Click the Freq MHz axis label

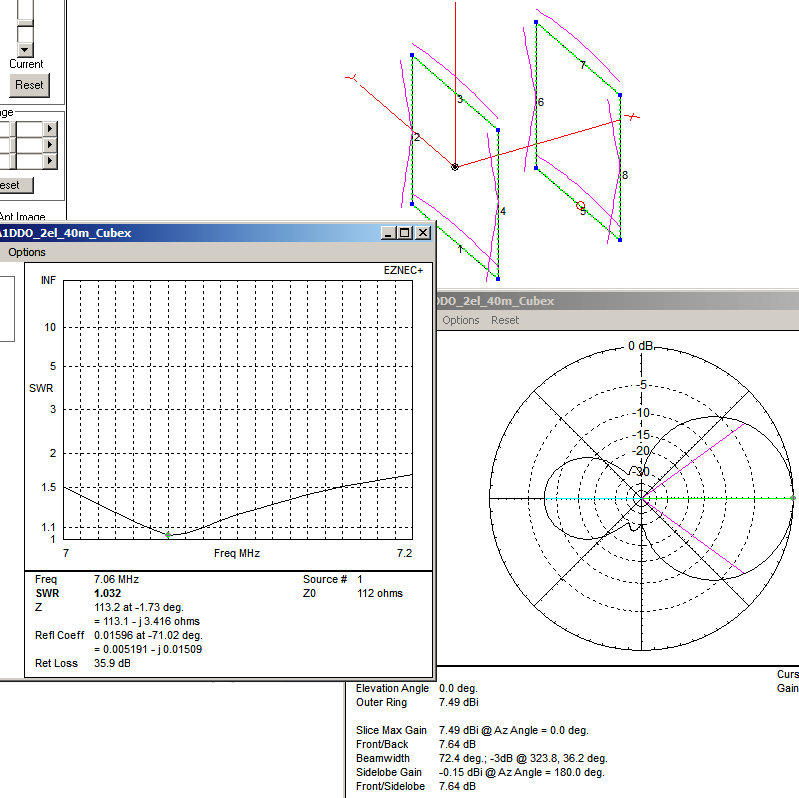[237, 553]
